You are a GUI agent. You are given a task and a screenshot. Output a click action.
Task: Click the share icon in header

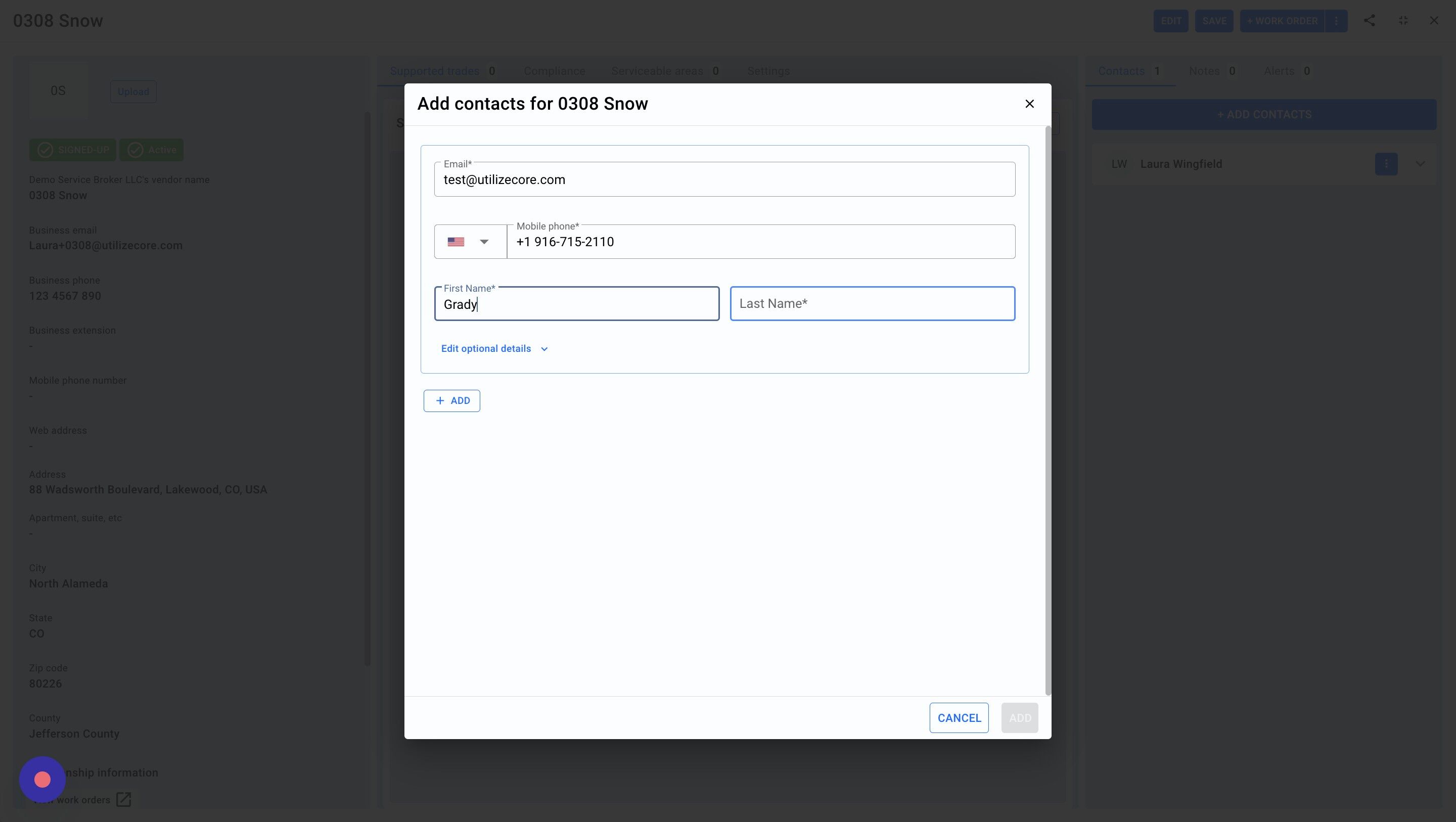[x=1369, y=21]
